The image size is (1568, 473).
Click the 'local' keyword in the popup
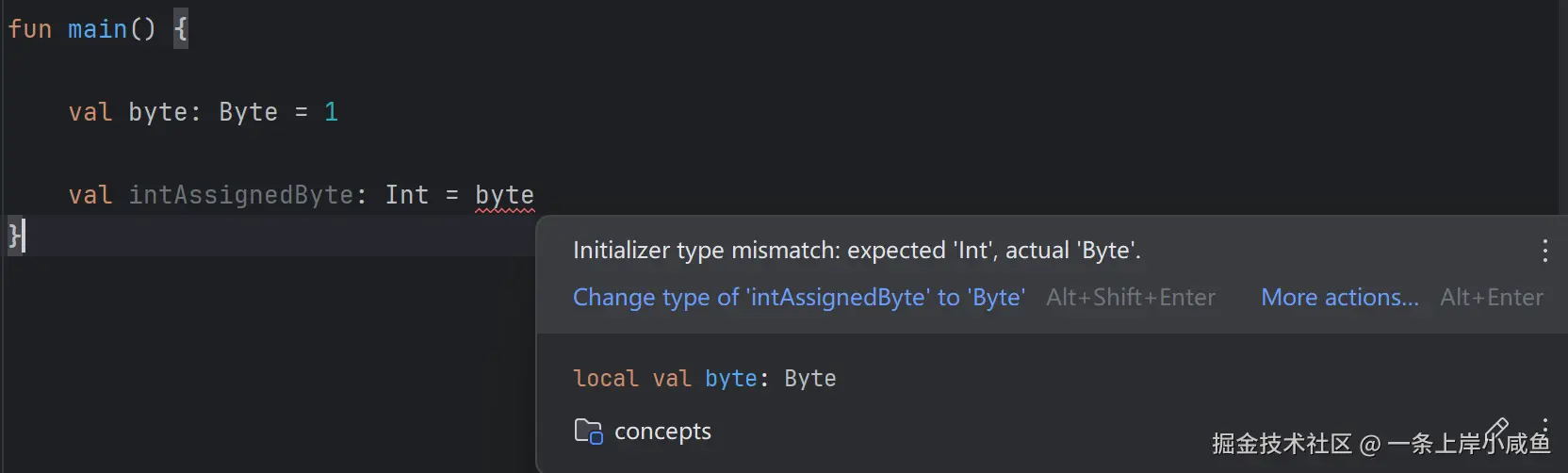tap(605, 379)
